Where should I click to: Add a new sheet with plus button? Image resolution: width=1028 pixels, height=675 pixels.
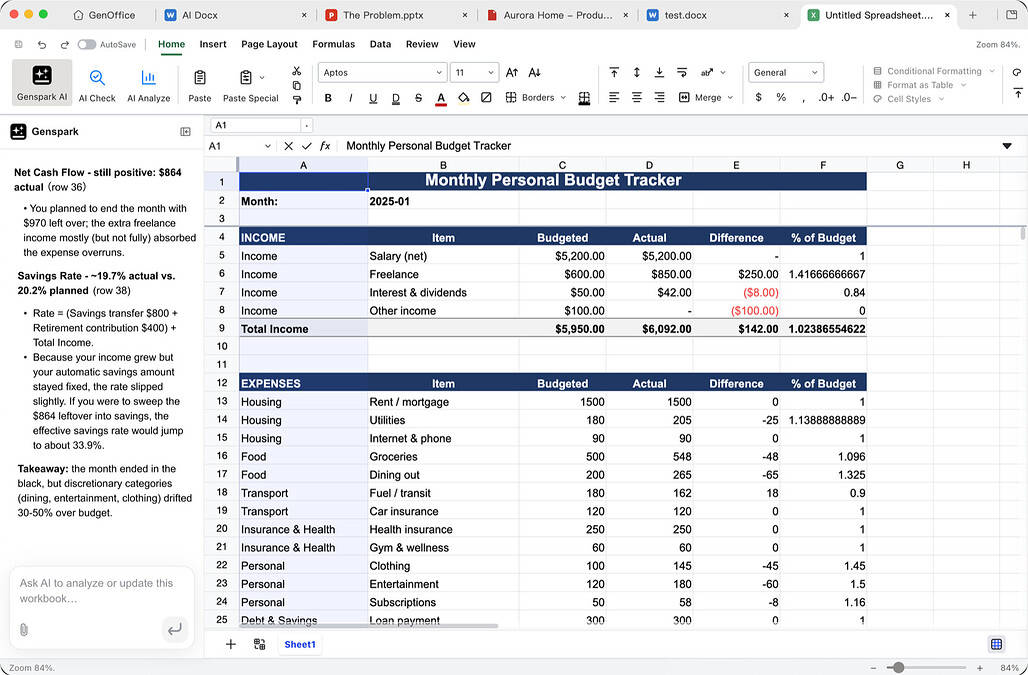pyautogui.click(x=231, y=644)
